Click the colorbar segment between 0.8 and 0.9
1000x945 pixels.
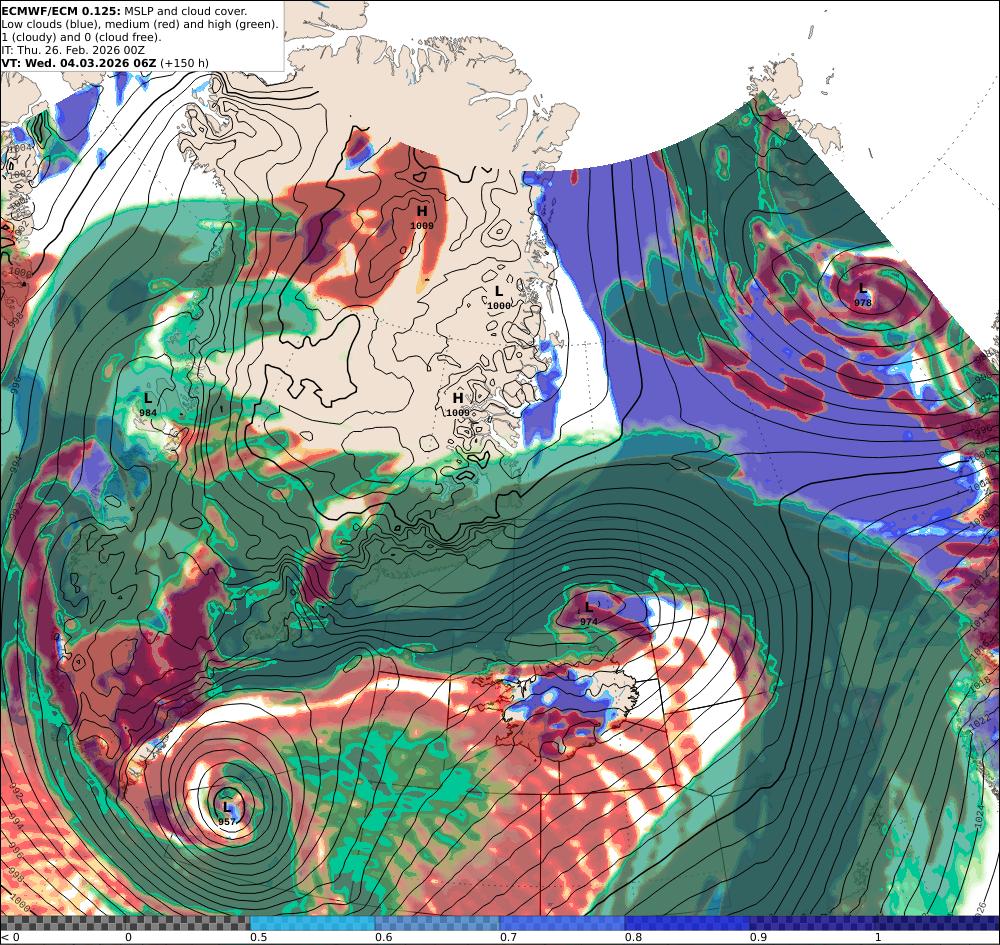(x=688, y=923)
